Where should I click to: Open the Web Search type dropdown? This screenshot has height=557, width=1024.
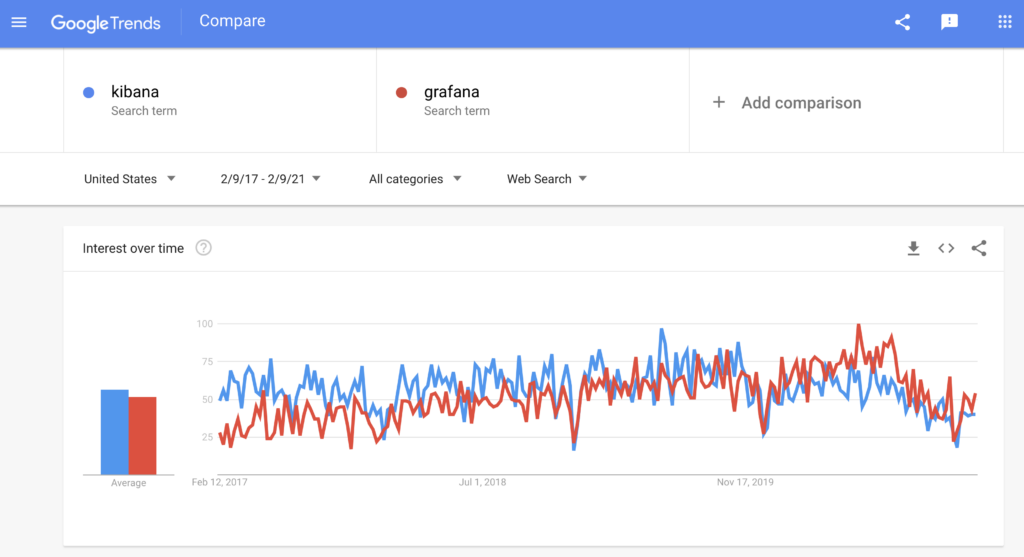coord(547,179)
